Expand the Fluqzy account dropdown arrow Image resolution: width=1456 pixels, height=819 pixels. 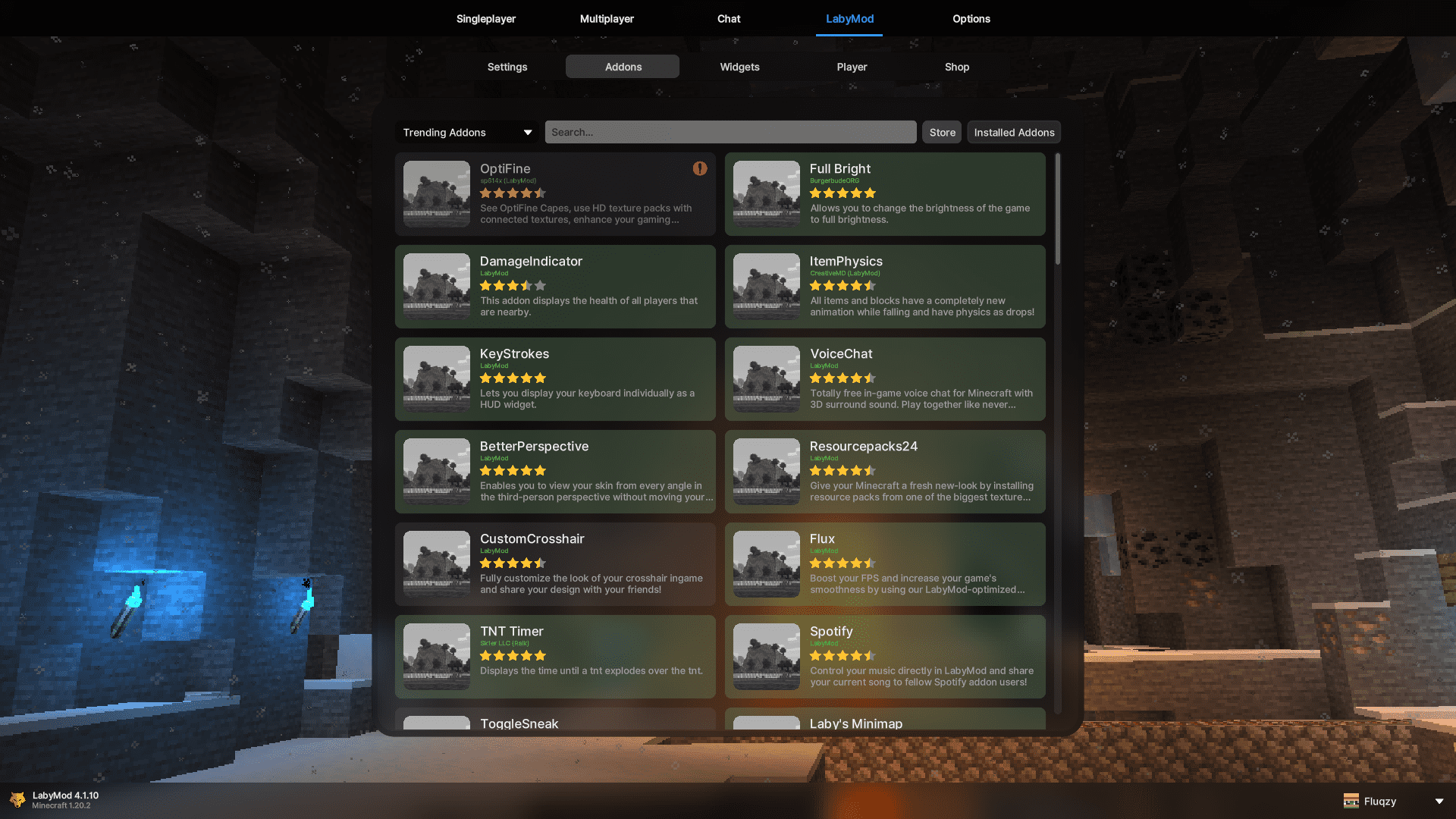pyautogui.click(x=1439, y=802)
